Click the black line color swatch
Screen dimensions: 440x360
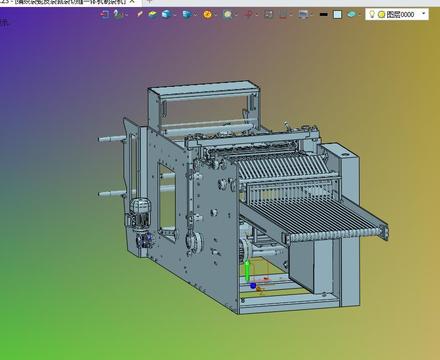323,15
